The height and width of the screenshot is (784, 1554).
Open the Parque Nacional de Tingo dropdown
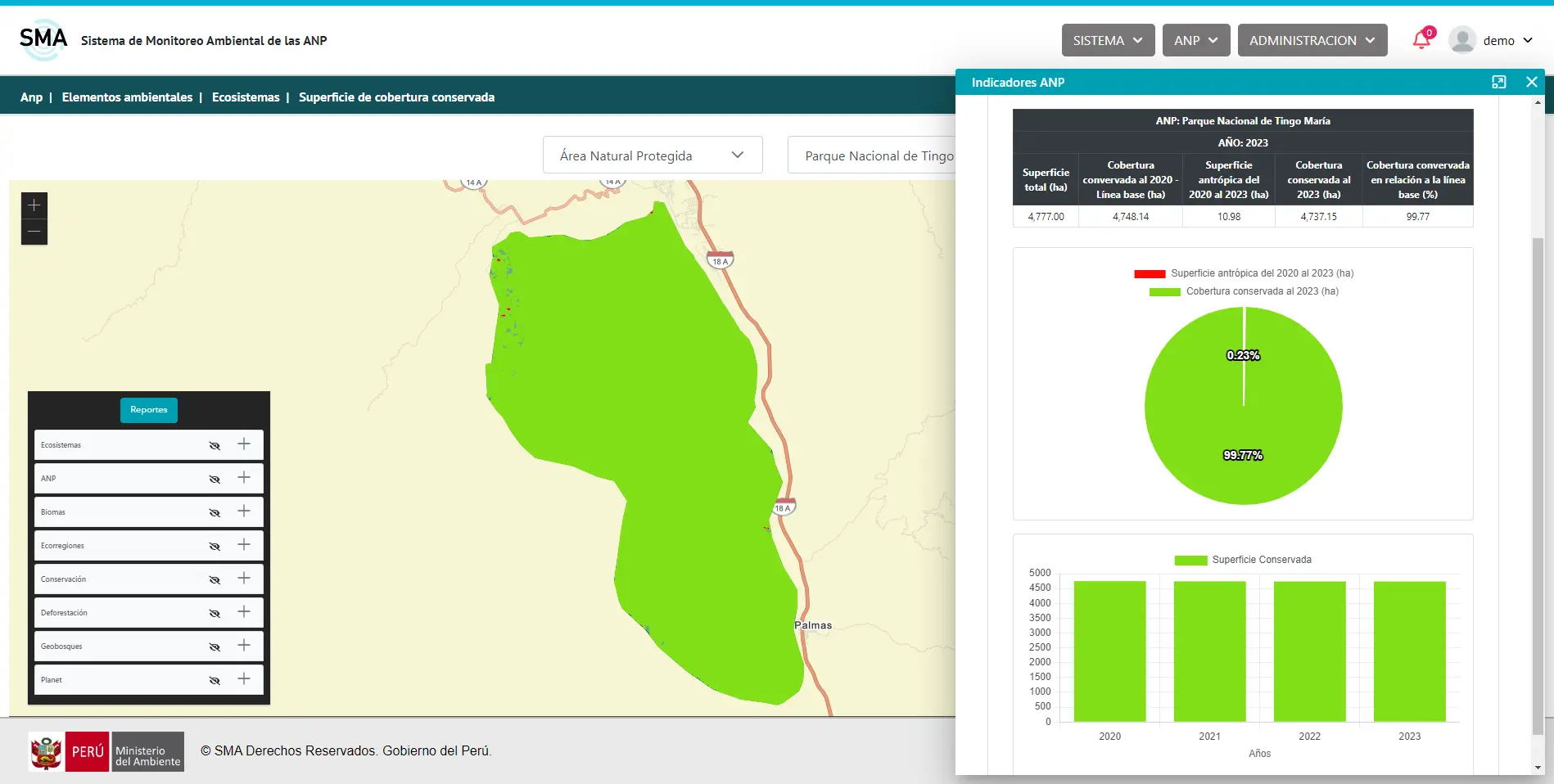pyautogui.click(x=871, y=155)
